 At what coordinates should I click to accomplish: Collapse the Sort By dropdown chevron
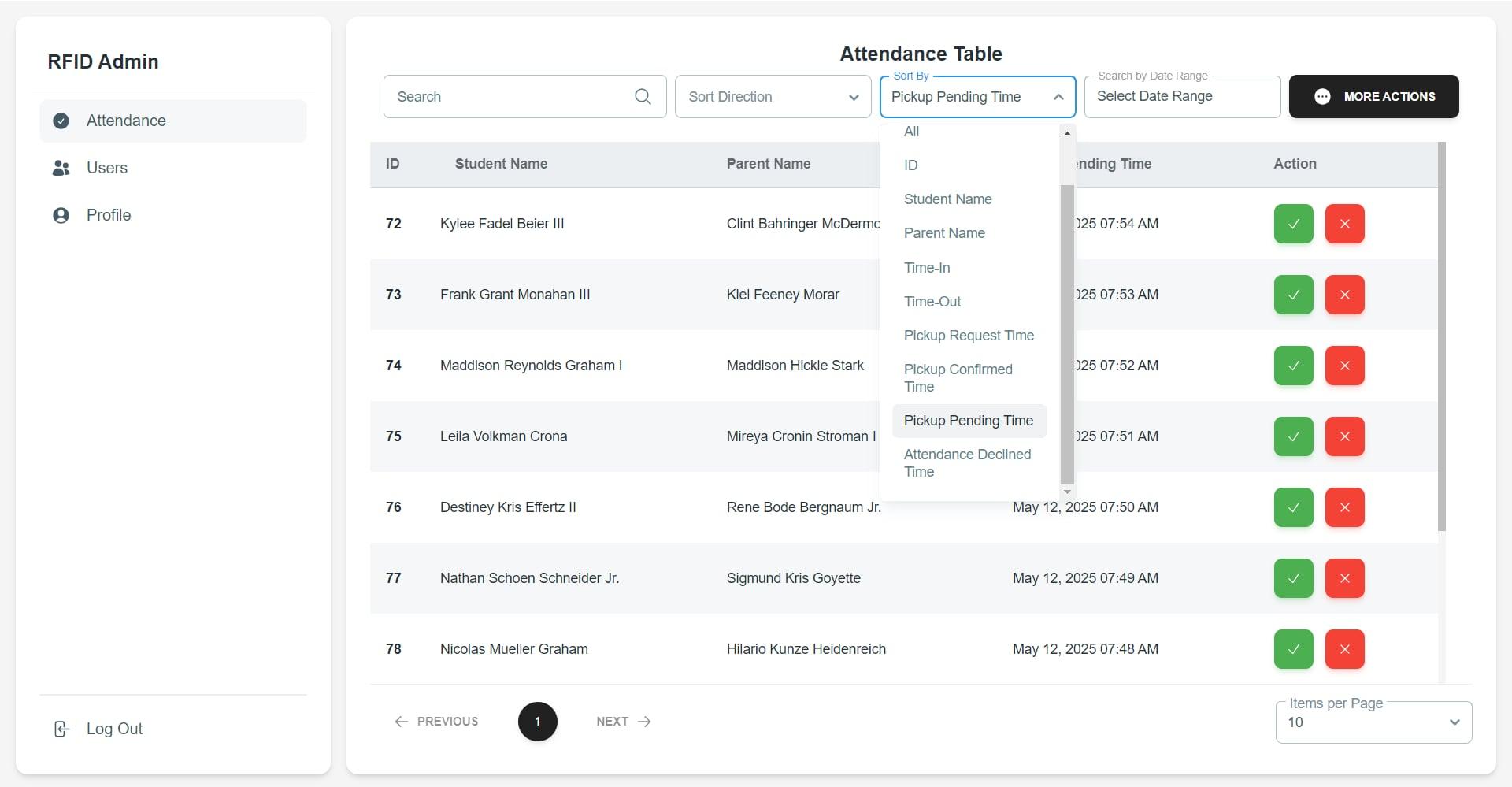tap(1059, 96)
